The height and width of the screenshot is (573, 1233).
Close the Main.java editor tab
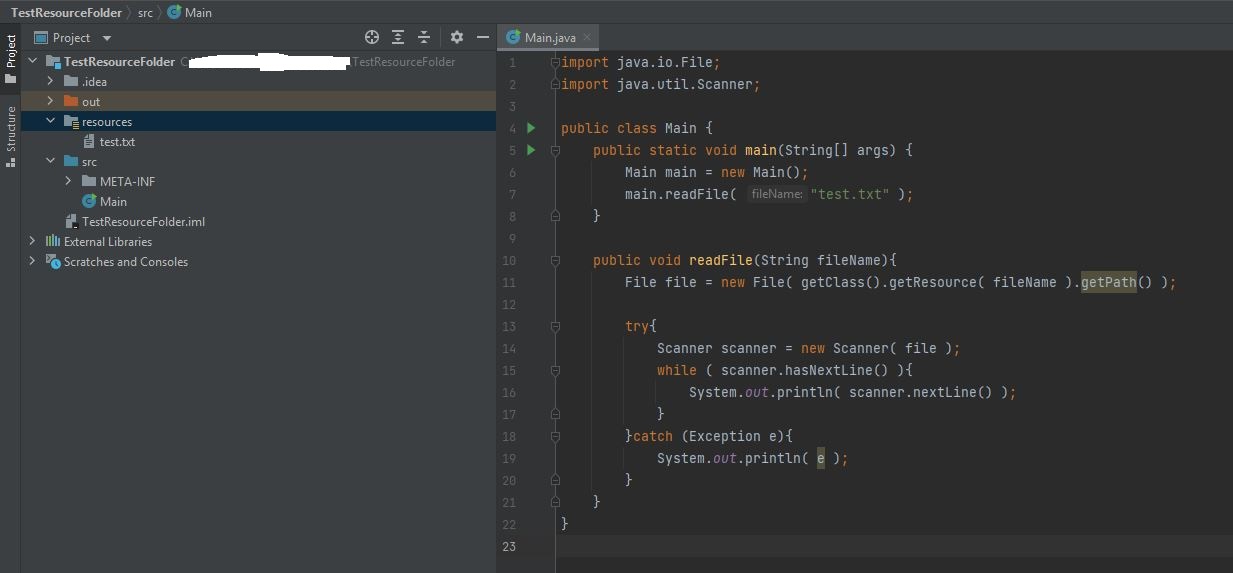click(x=588, y=37)
